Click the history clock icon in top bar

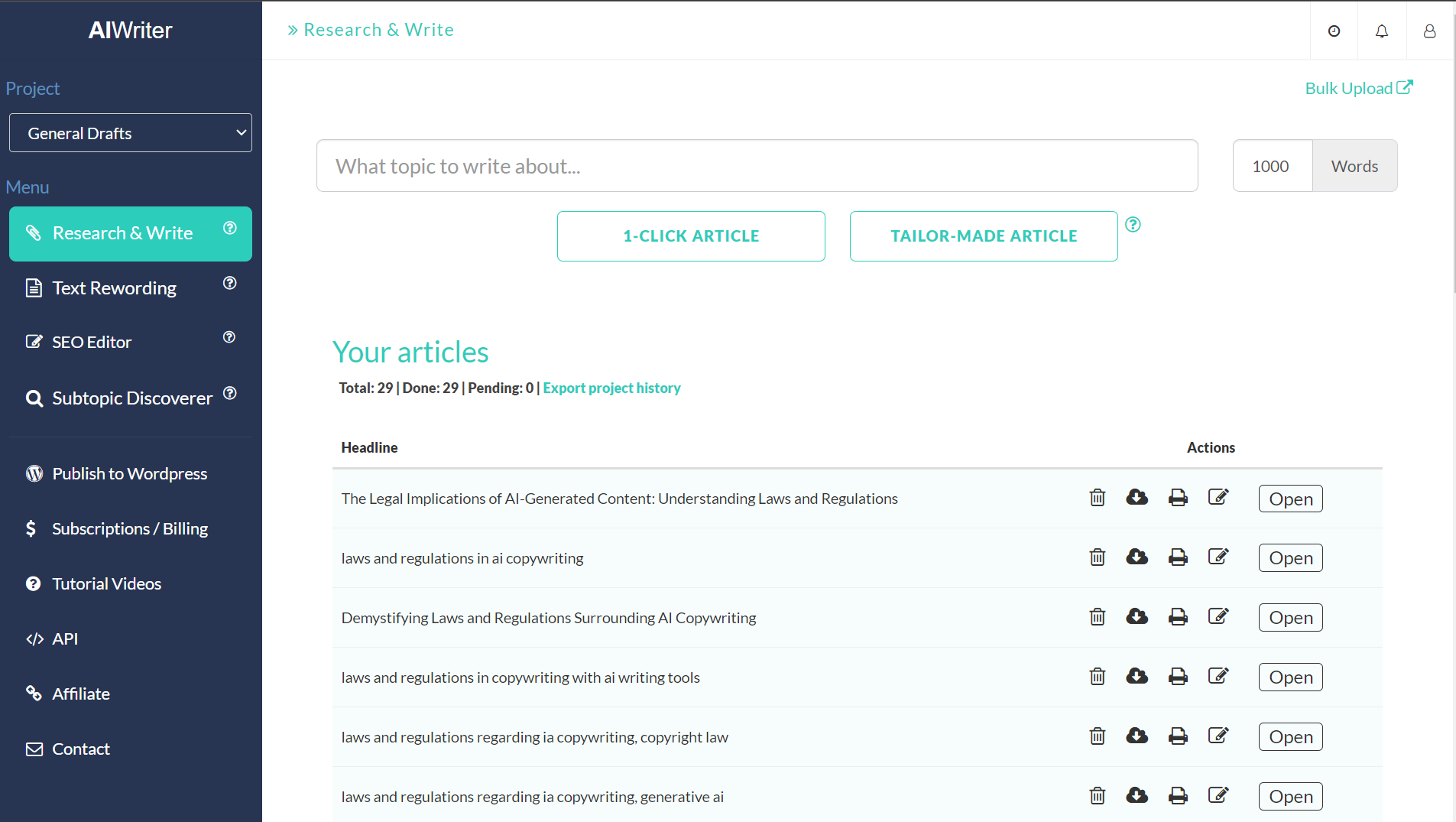coord(1334,31)
